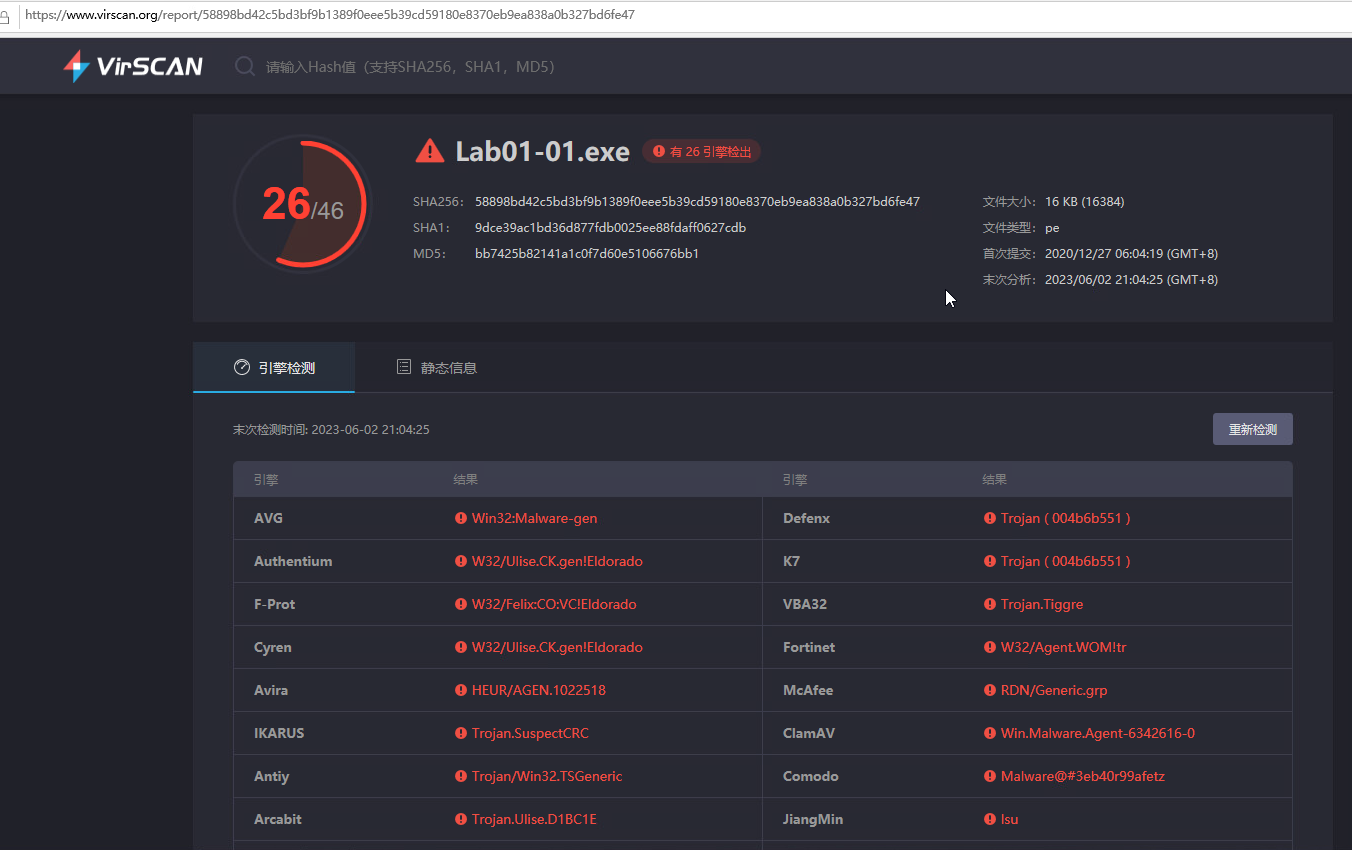This screenshot has width=1352, height=850.
Task: Select the Malware@#3eb40r99afetz result
Action: point(1083,776)
